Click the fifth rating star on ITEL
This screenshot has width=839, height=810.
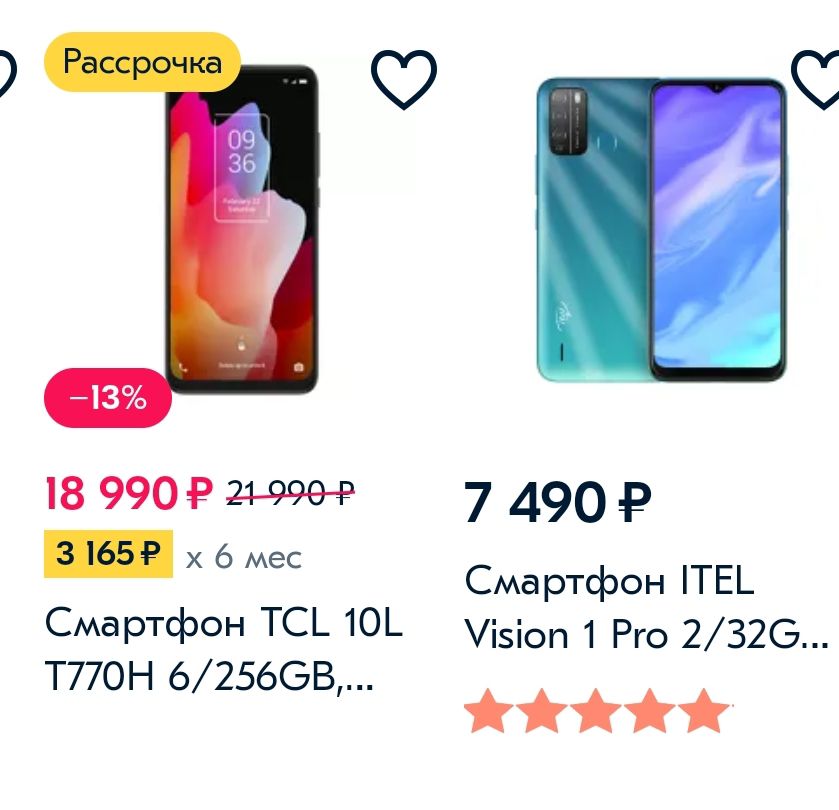coord(703,710)
